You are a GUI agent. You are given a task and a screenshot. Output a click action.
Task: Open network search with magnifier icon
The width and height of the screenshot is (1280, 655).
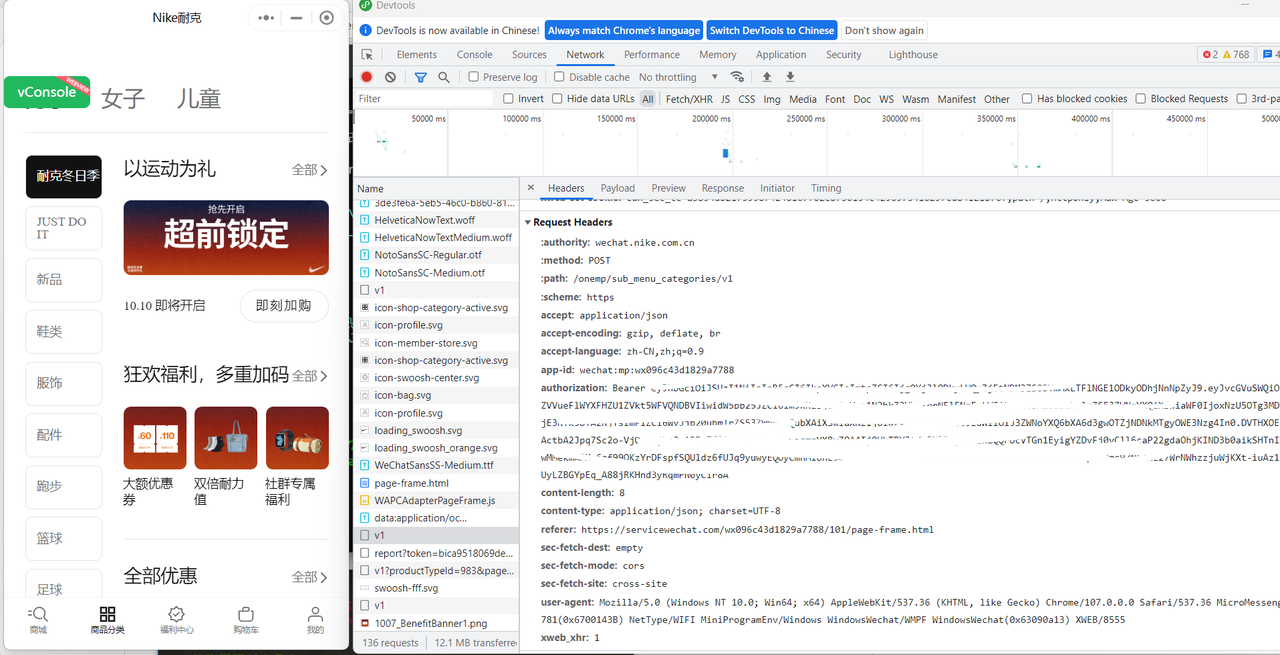point(444,77)
